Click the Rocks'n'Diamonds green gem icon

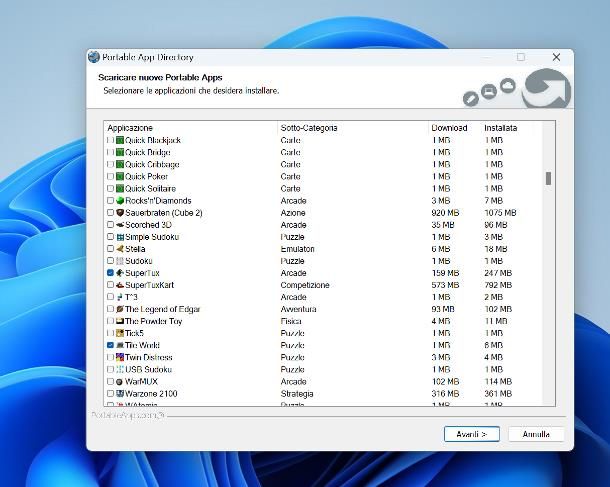(120, 201)
